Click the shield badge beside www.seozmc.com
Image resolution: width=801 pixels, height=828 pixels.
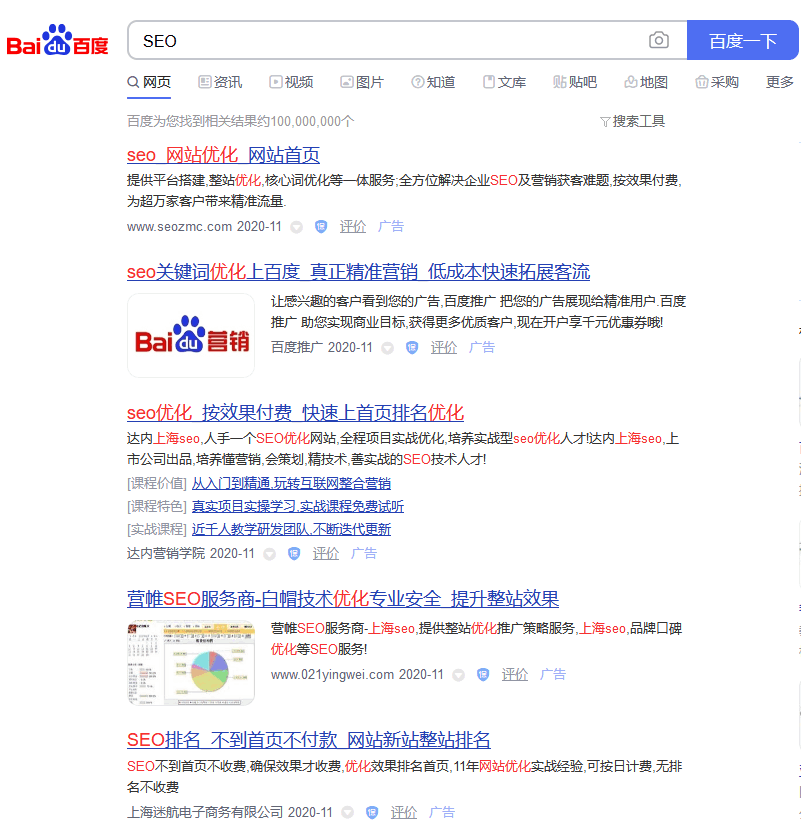tap(321, 227)
